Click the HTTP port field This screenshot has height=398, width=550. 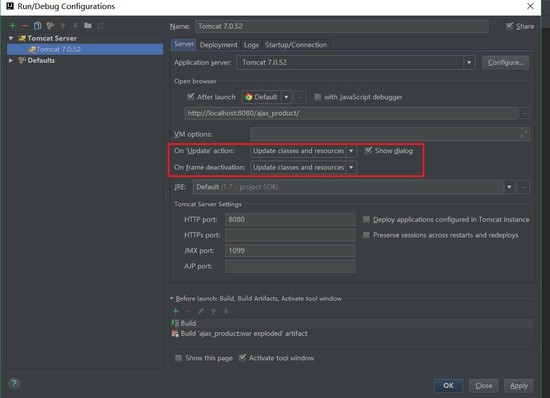click(x=290, y=220)
